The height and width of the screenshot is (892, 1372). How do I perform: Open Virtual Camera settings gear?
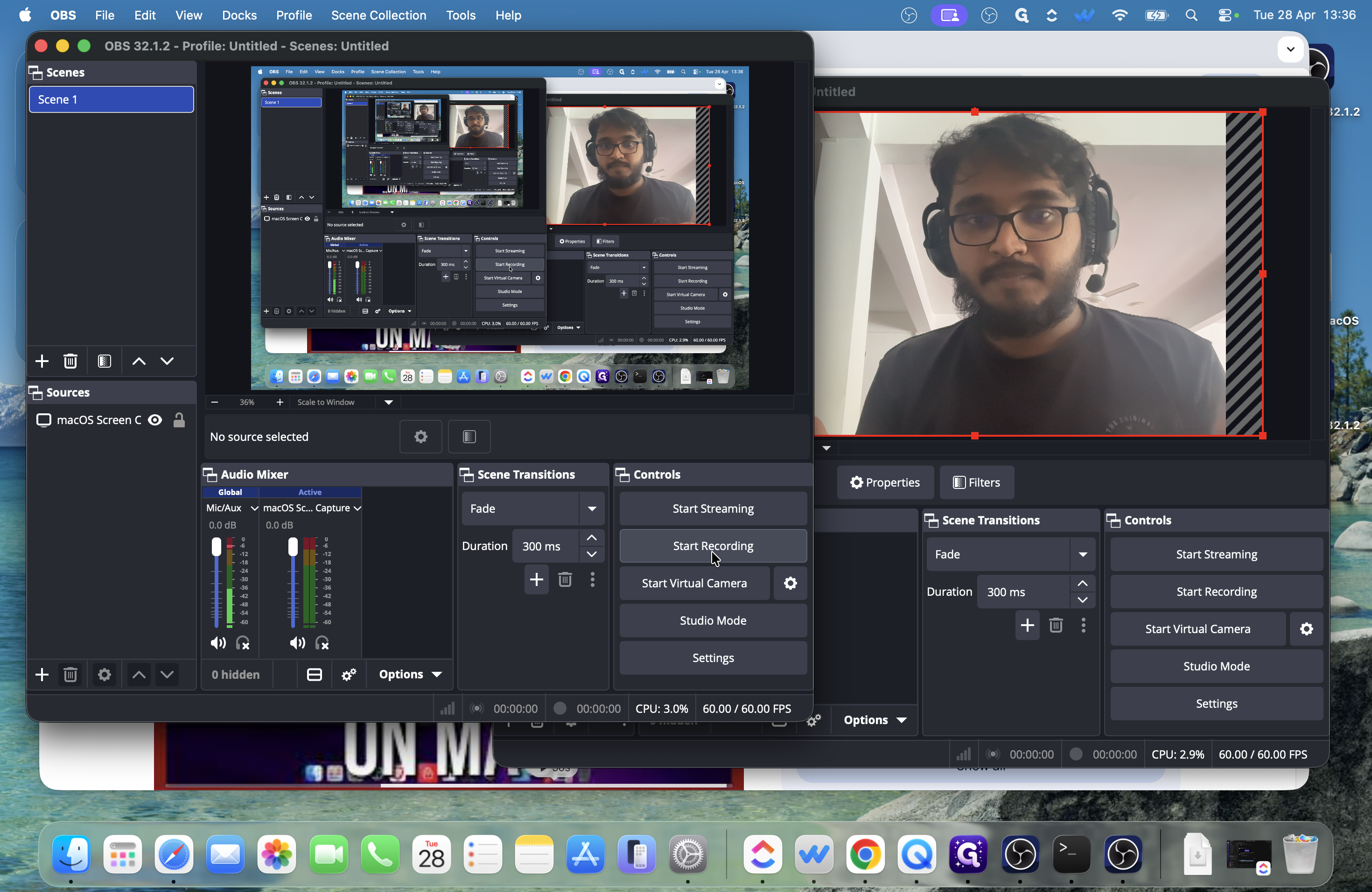coord(791,583)
